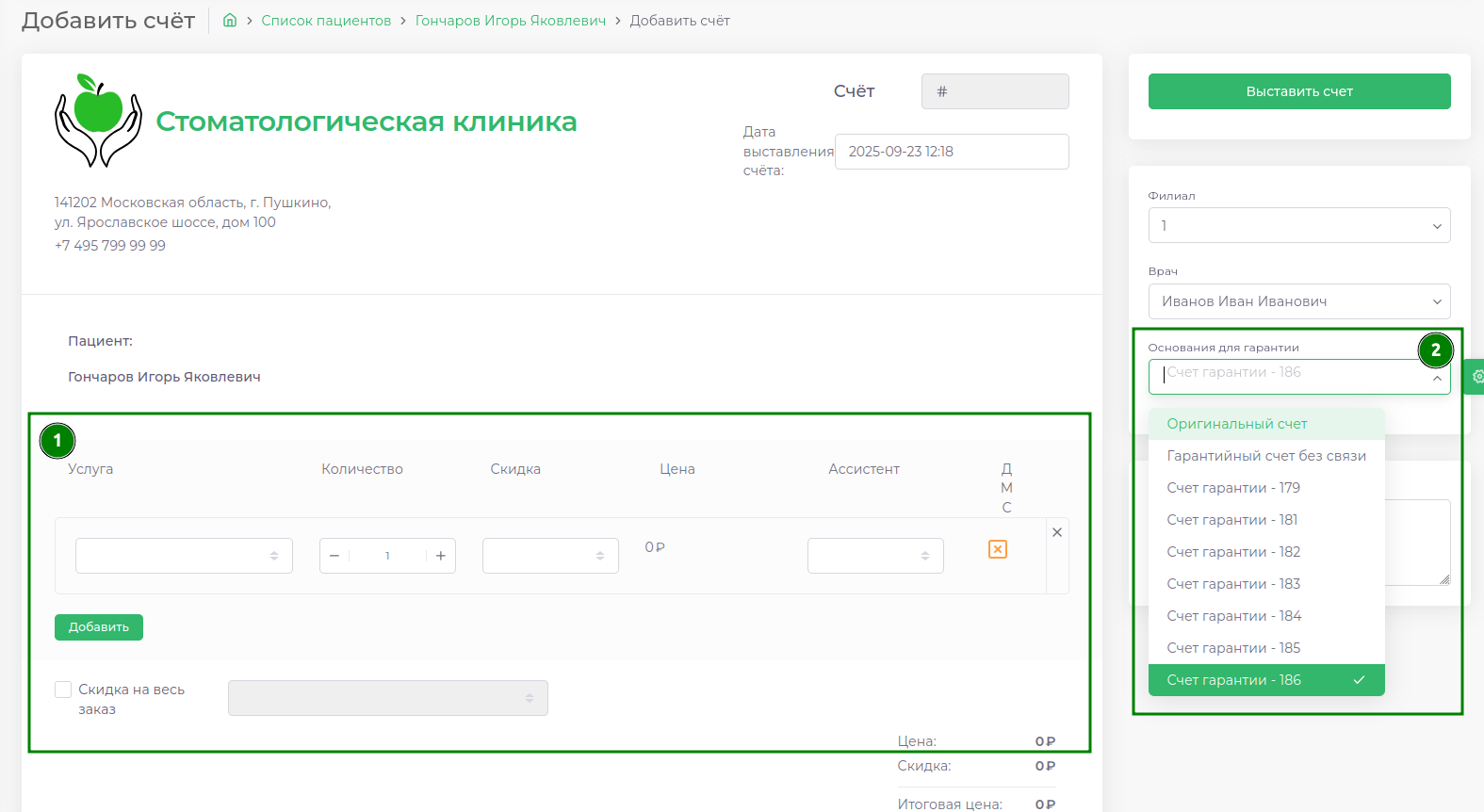The image size is (1484, 812).
Task: Open the Врач doctor dropdown
Action: coord(1298,301)
